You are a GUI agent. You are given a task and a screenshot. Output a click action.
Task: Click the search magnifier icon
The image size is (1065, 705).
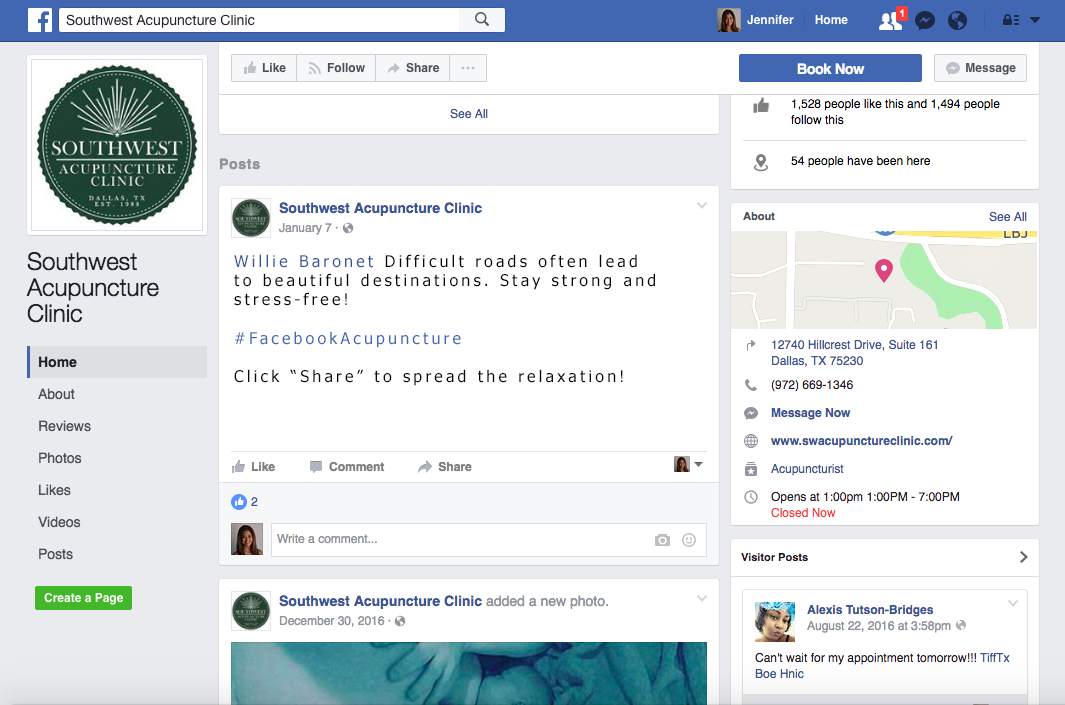(482, 19)
